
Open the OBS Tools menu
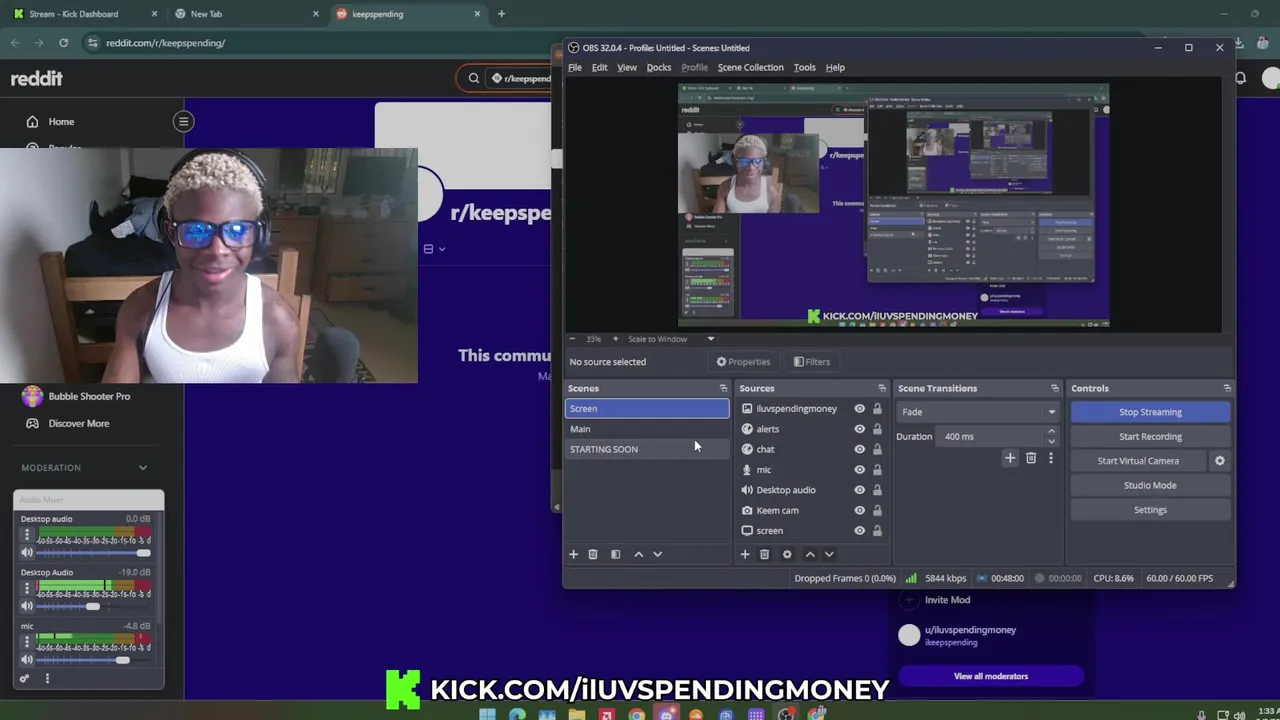click(x=804, y=67)
